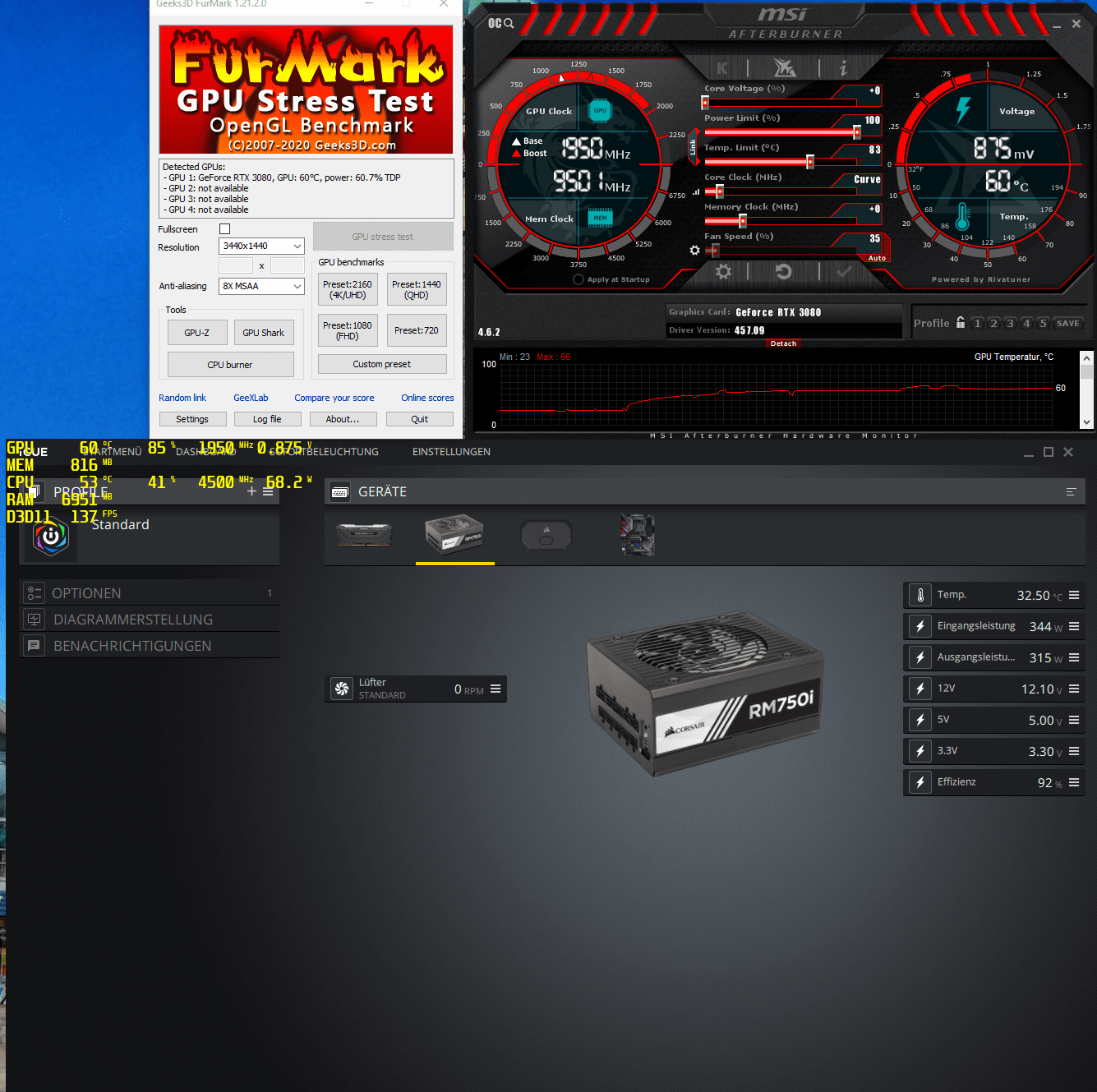Screen dimensions: 1097x1092
Task: Add a new iCUE profile with plus
Action: tap(251, 491)
